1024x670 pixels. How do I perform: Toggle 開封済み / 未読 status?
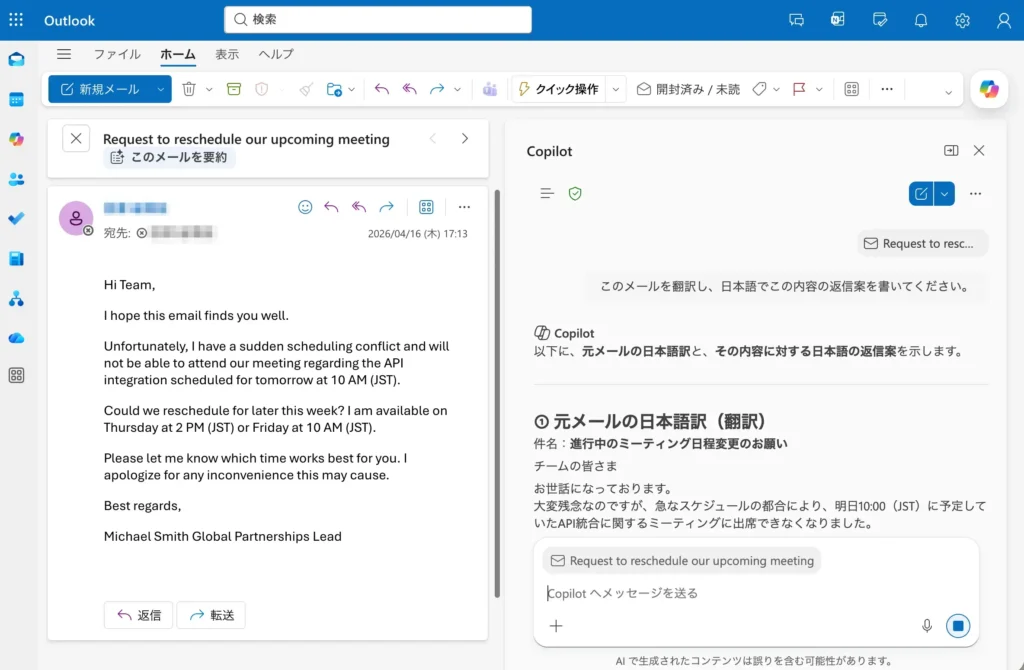click(688, 89)
